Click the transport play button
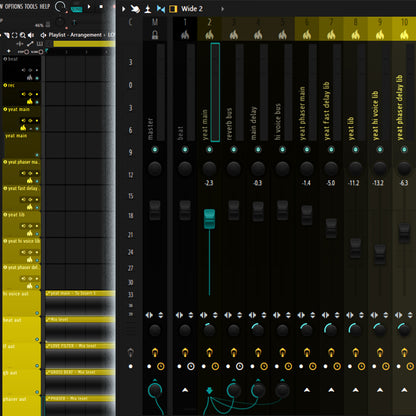Image resolution: width=416 pixels, height=416 pixels. (x=89, y=6)
